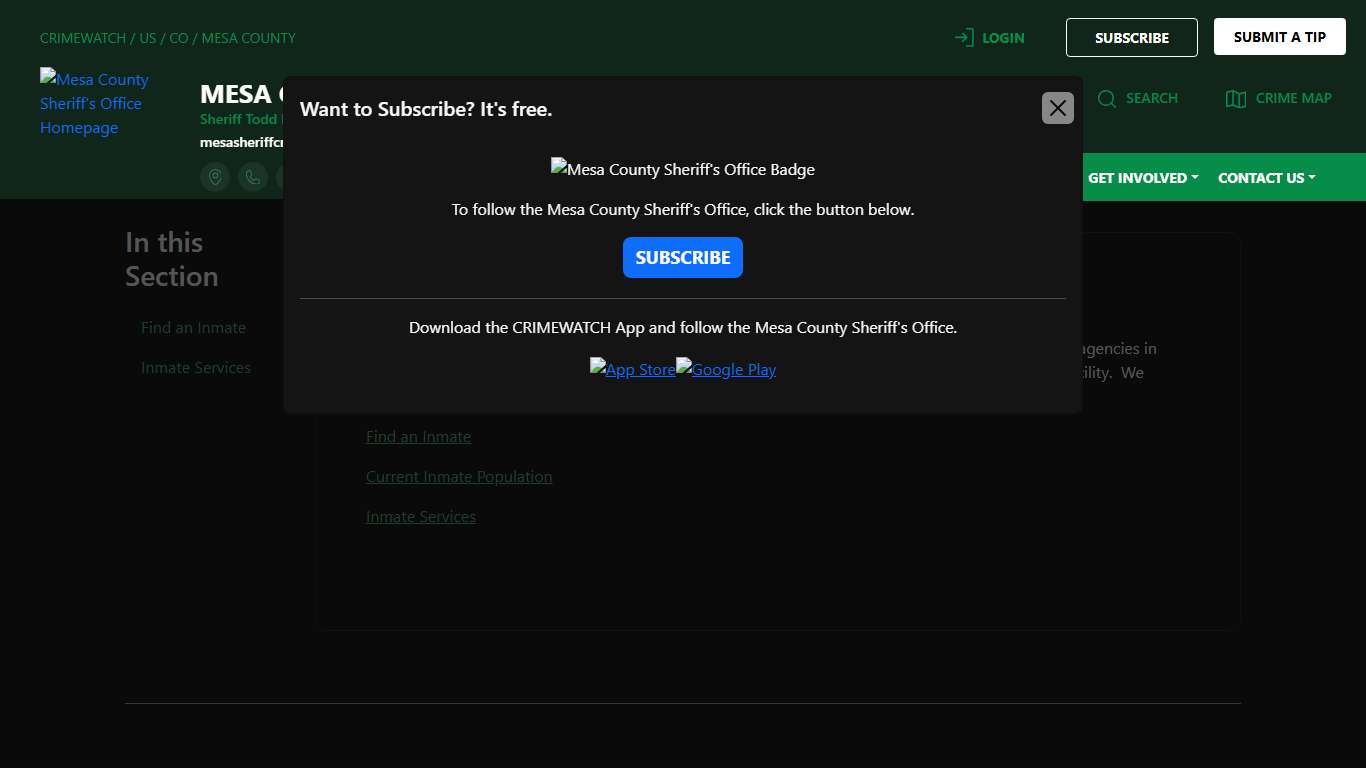The height and width of the screenshot is (768, 1366).
Task: Click the outlined Subscribe button in the header
Action: tap(1131, 38)
